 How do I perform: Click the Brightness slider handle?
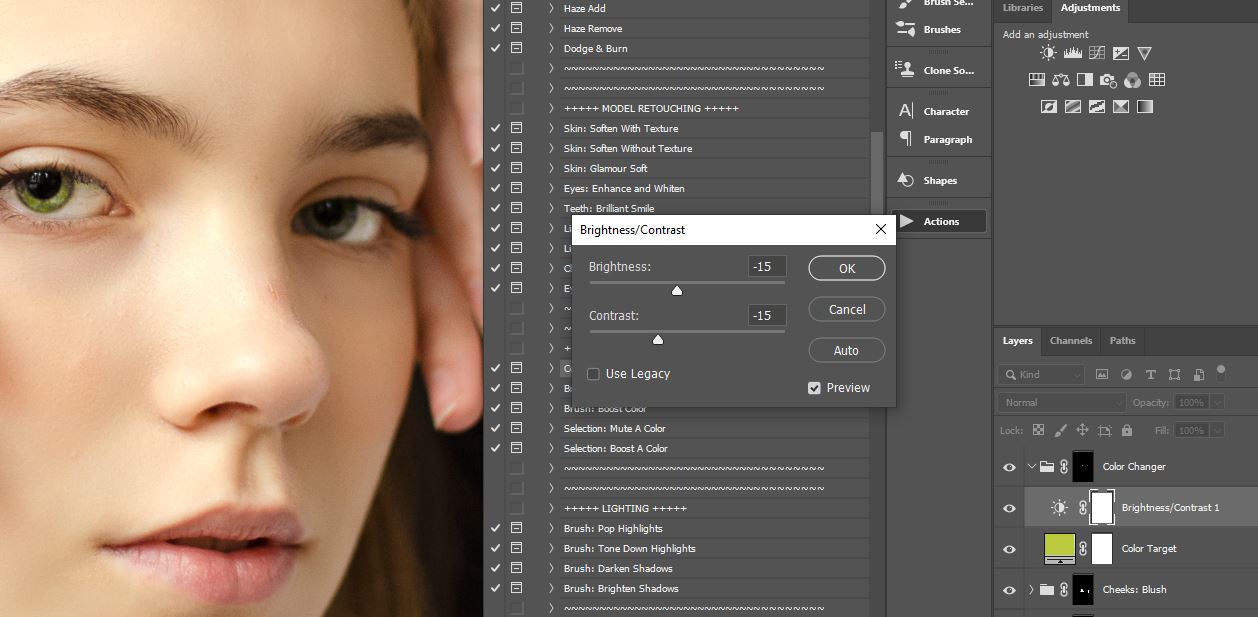(x=677, y=291)
